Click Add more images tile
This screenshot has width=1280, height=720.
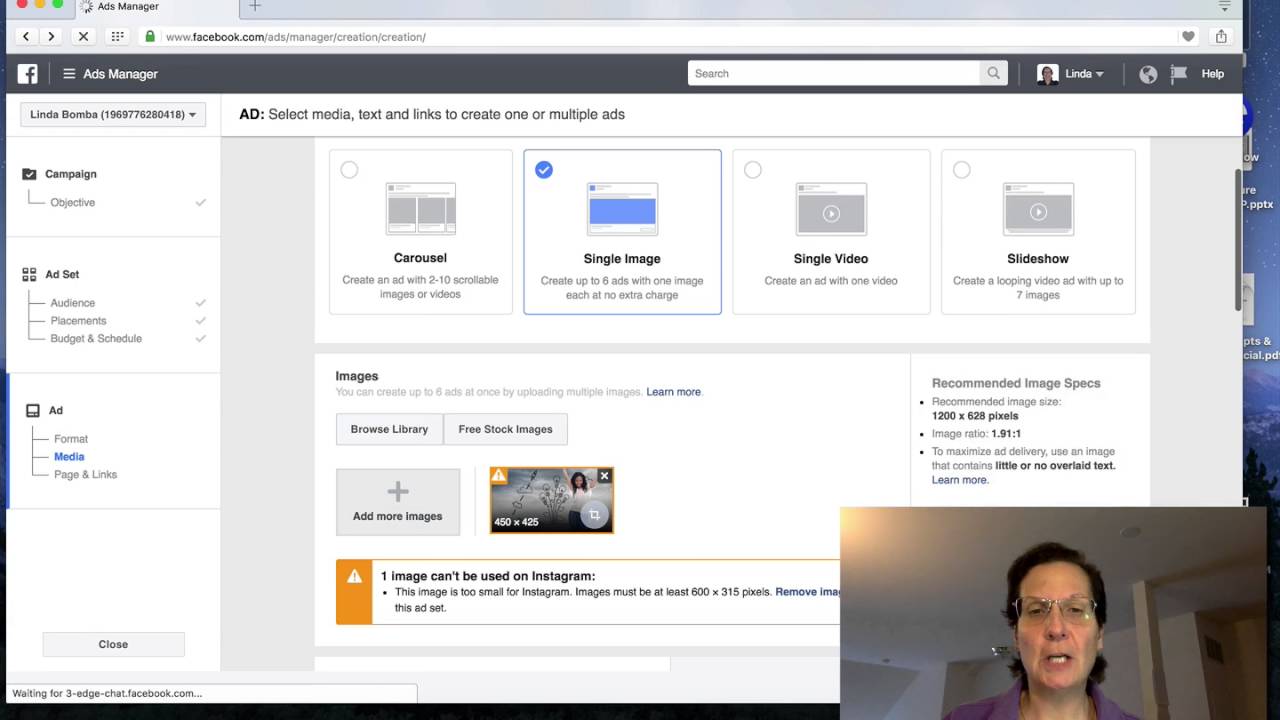pos(398,501)
